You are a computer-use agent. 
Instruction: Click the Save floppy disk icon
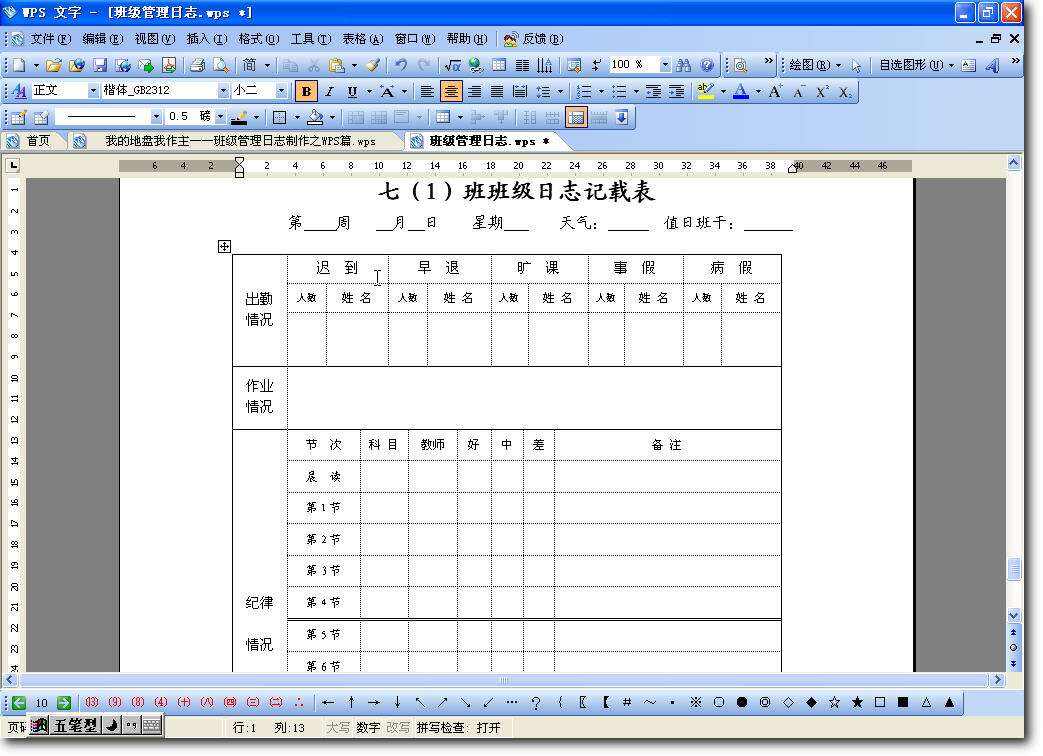pyautogui.click(x=100, y=65)
